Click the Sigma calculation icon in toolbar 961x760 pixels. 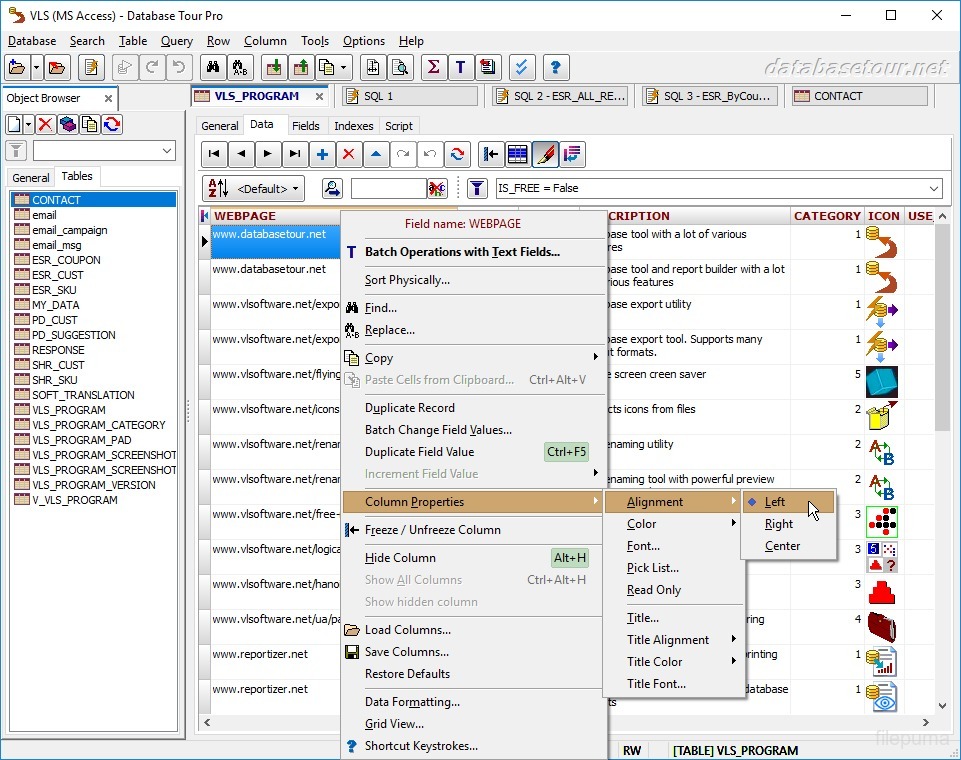point(433,67)
